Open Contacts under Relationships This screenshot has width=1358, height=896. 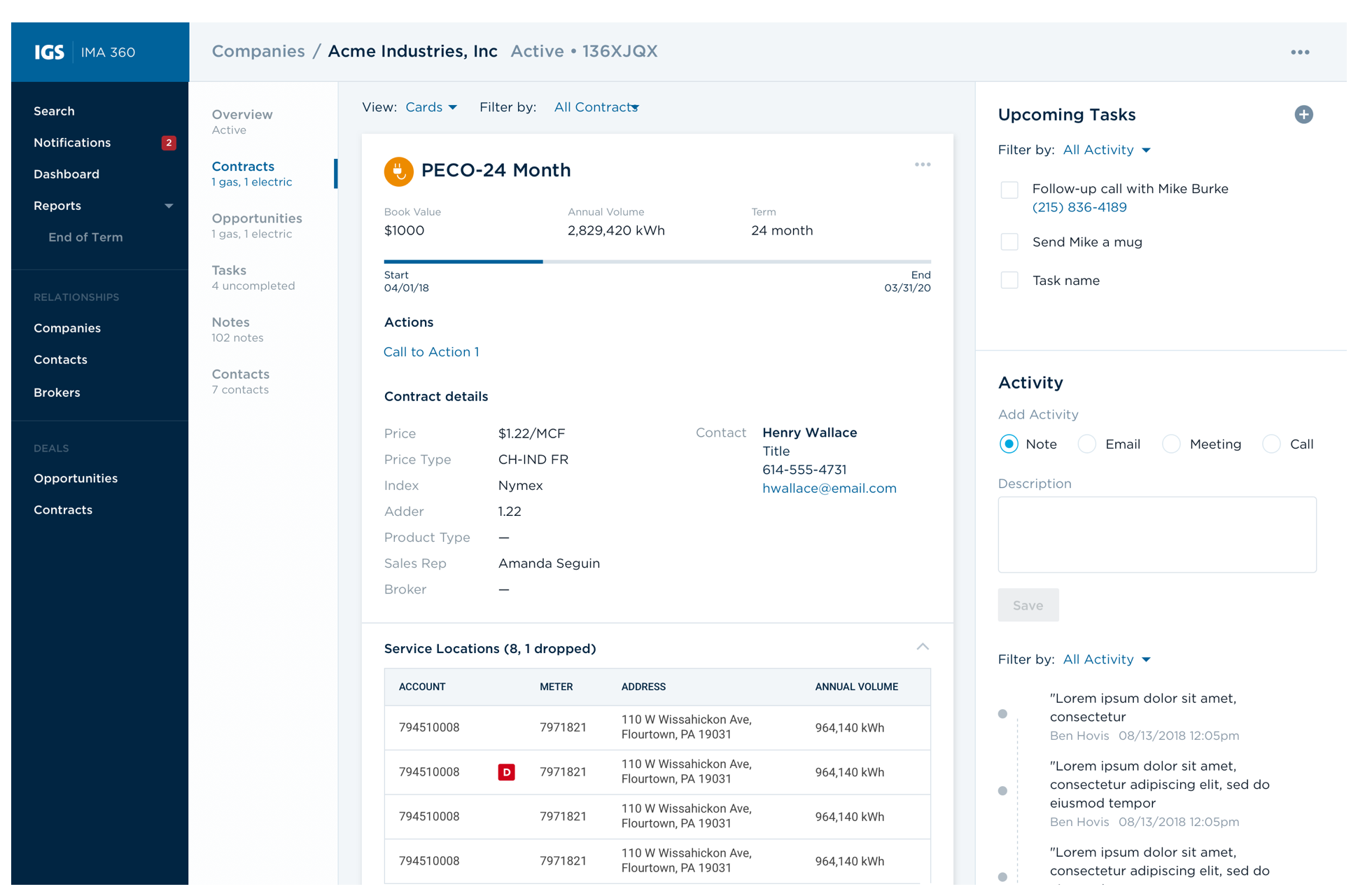[x=60, y=360]
